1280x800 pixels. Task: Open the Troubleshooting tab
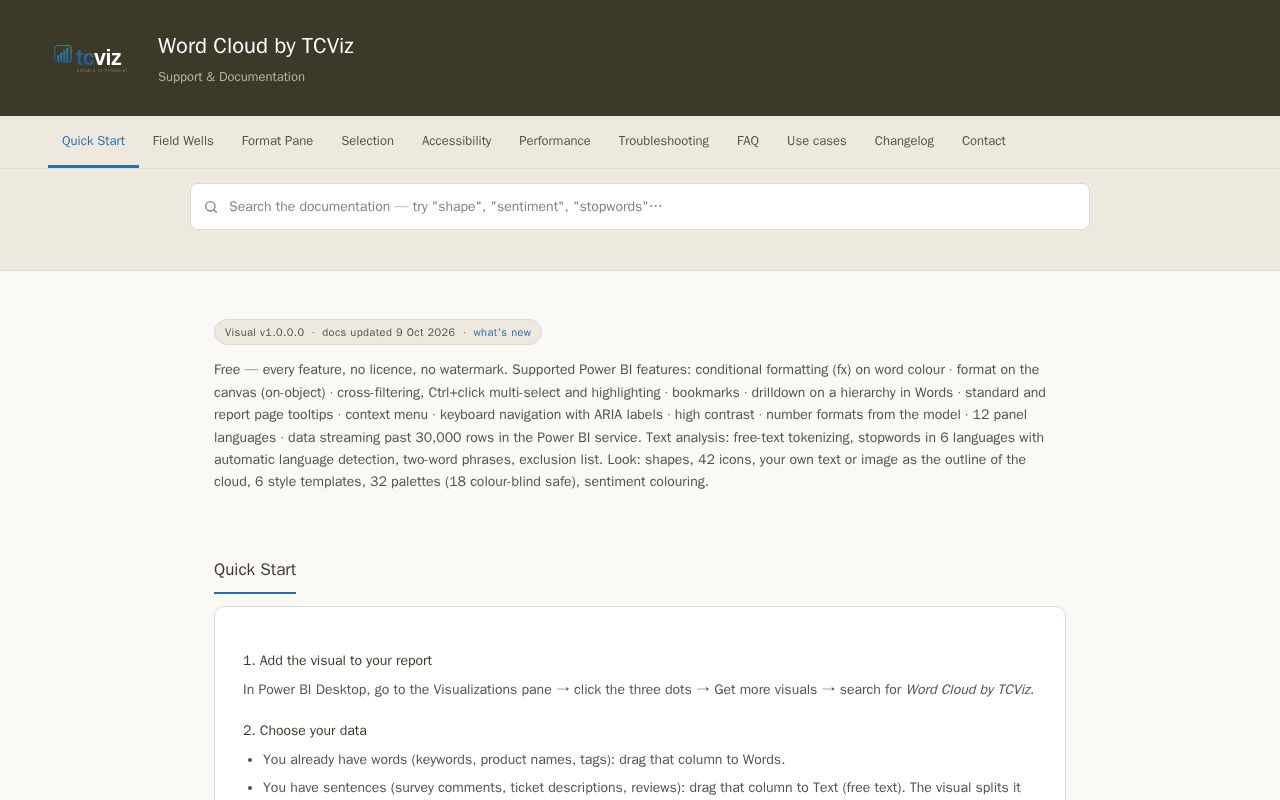pos(663,141)
